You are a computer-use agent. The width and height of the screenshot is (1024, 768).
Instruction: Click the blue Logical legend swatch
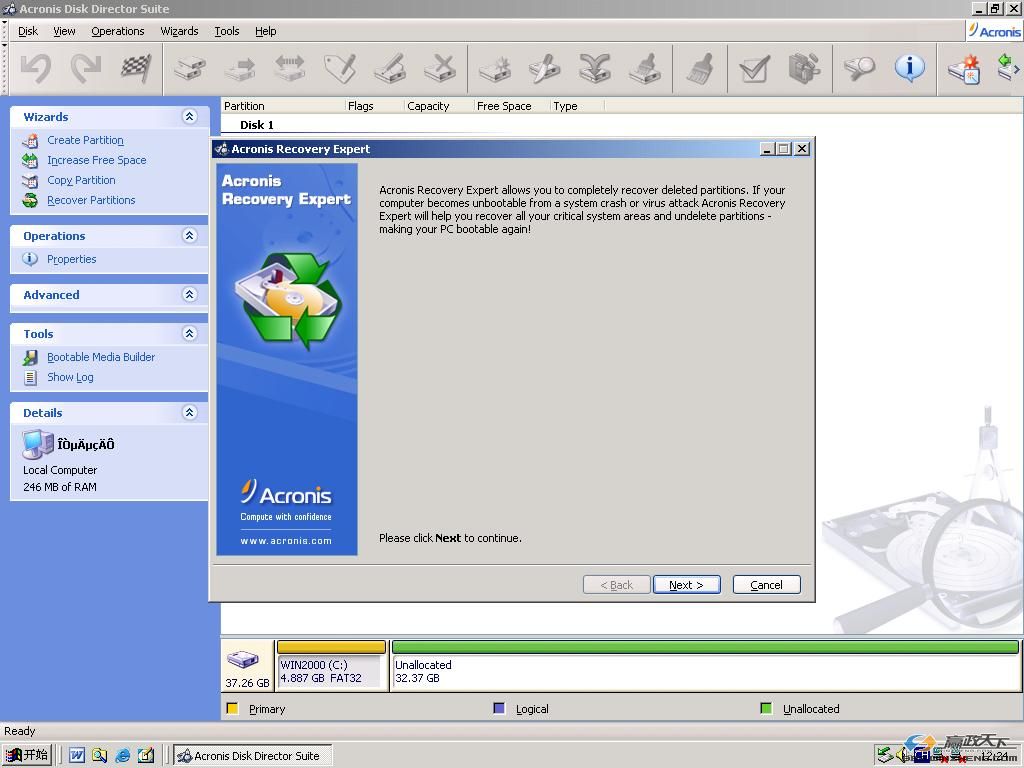click(x=499, y=709)
